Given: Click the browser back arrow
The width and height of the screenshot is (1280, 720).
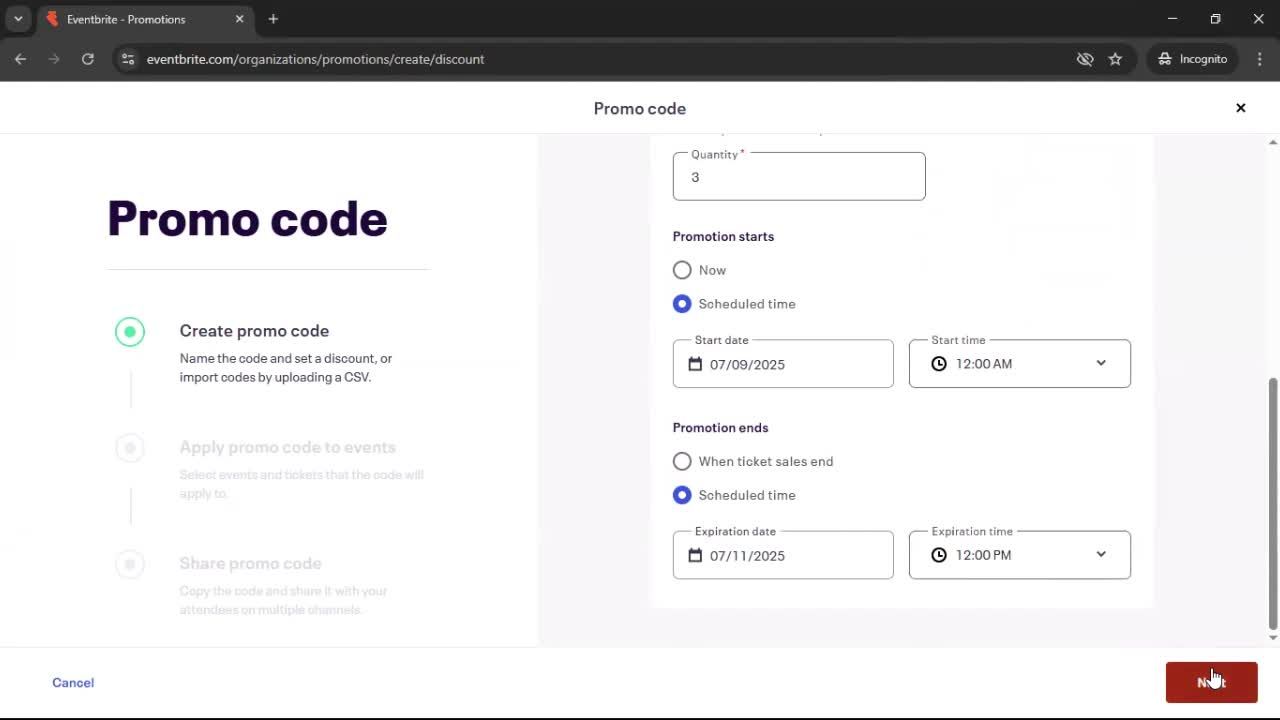Looking at the screenshot, I should (20, 59).
